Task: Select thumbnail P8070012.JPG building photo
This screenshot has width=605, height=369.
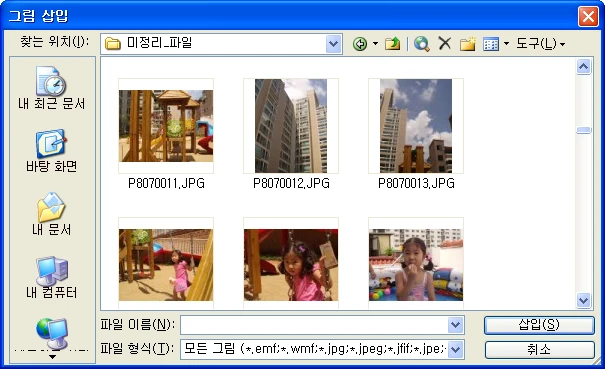Action: (291, 126)
